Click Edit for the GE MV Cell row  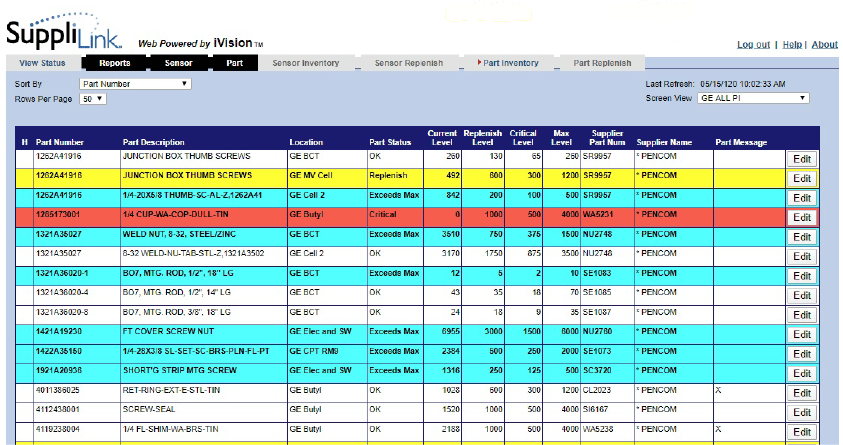[x=801, y=178]
